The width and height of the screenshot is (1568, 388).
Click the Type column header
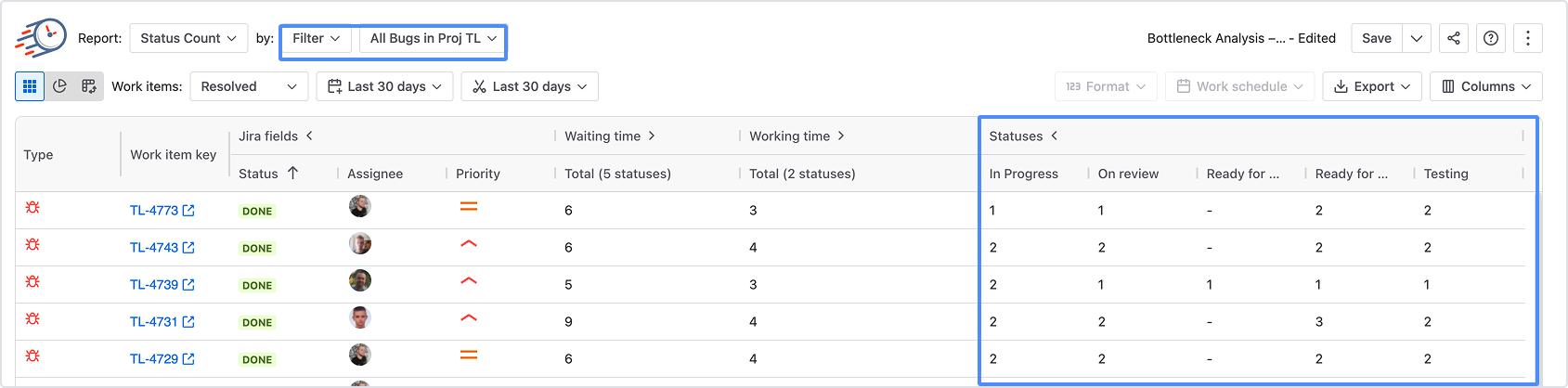pyautogui.click(x=38, y=155)
